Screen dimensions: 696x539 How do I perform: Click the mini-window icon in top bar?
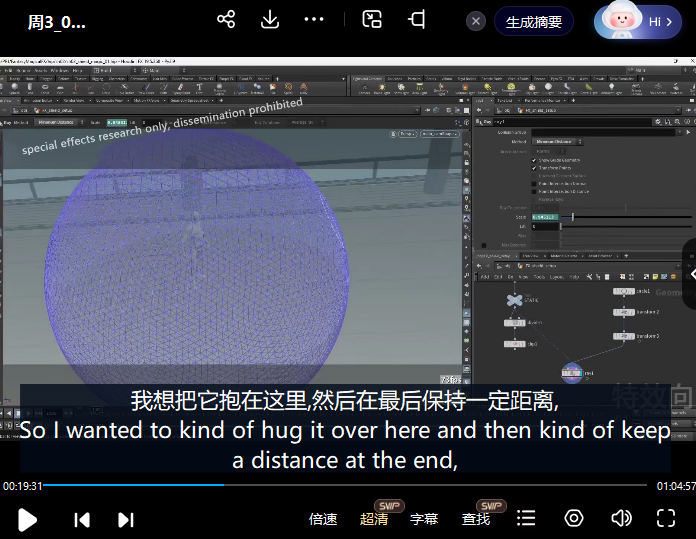coord(372,20)
